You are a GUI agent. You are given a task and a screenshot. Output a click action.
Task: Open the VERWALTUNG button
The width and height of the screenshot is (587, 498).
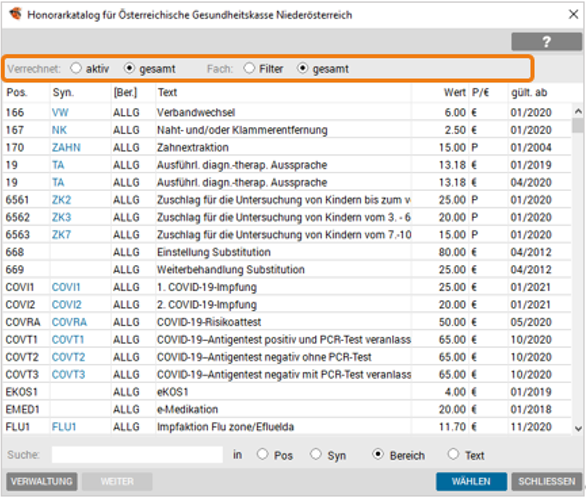click(42, 481)
